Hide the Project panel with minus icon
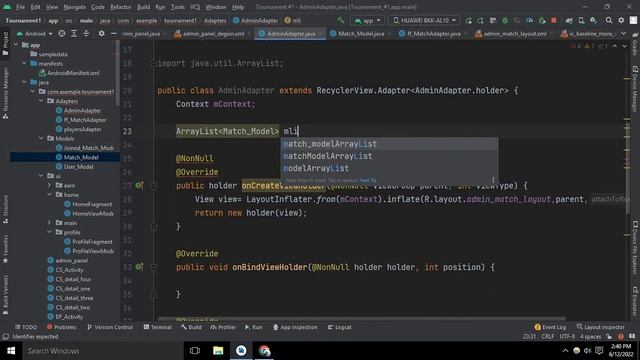The image size is (640, 360). pyautogui.click(x=113, y=33)
